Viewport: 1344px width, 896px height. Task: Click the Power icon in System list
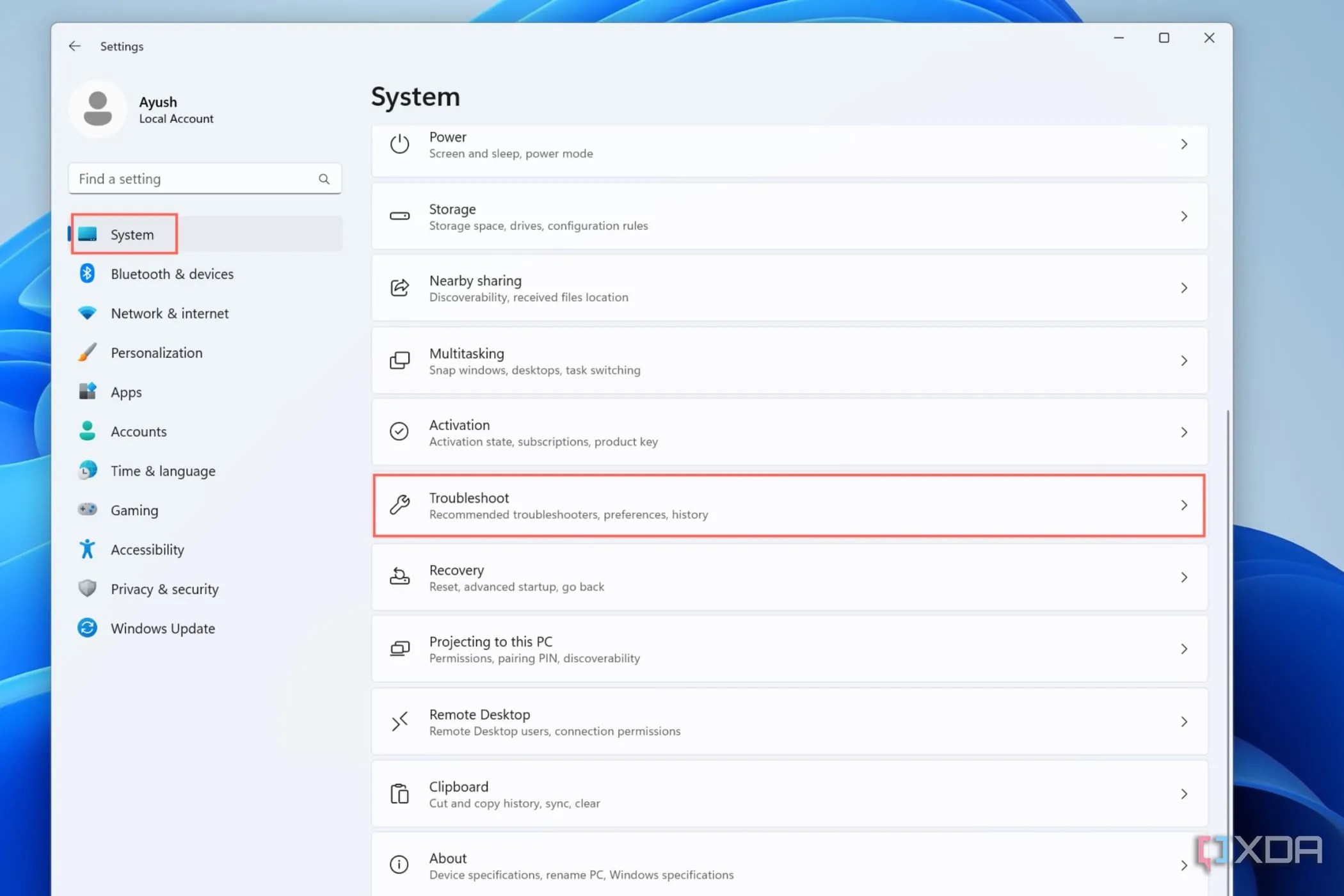click(x=399, y=144)
